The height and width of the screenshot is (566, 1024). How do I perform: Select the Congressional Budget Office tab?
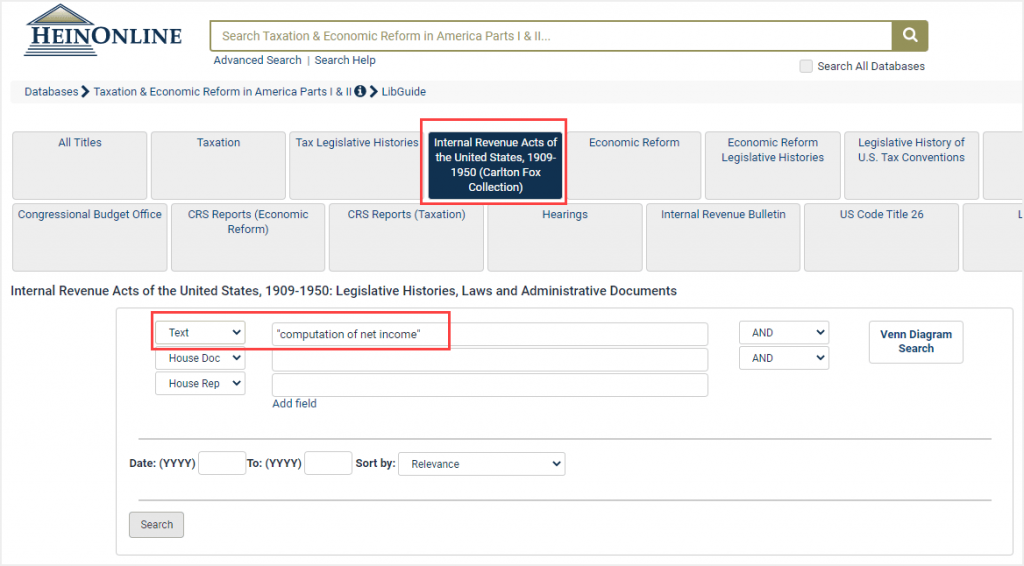pos(89,237)
